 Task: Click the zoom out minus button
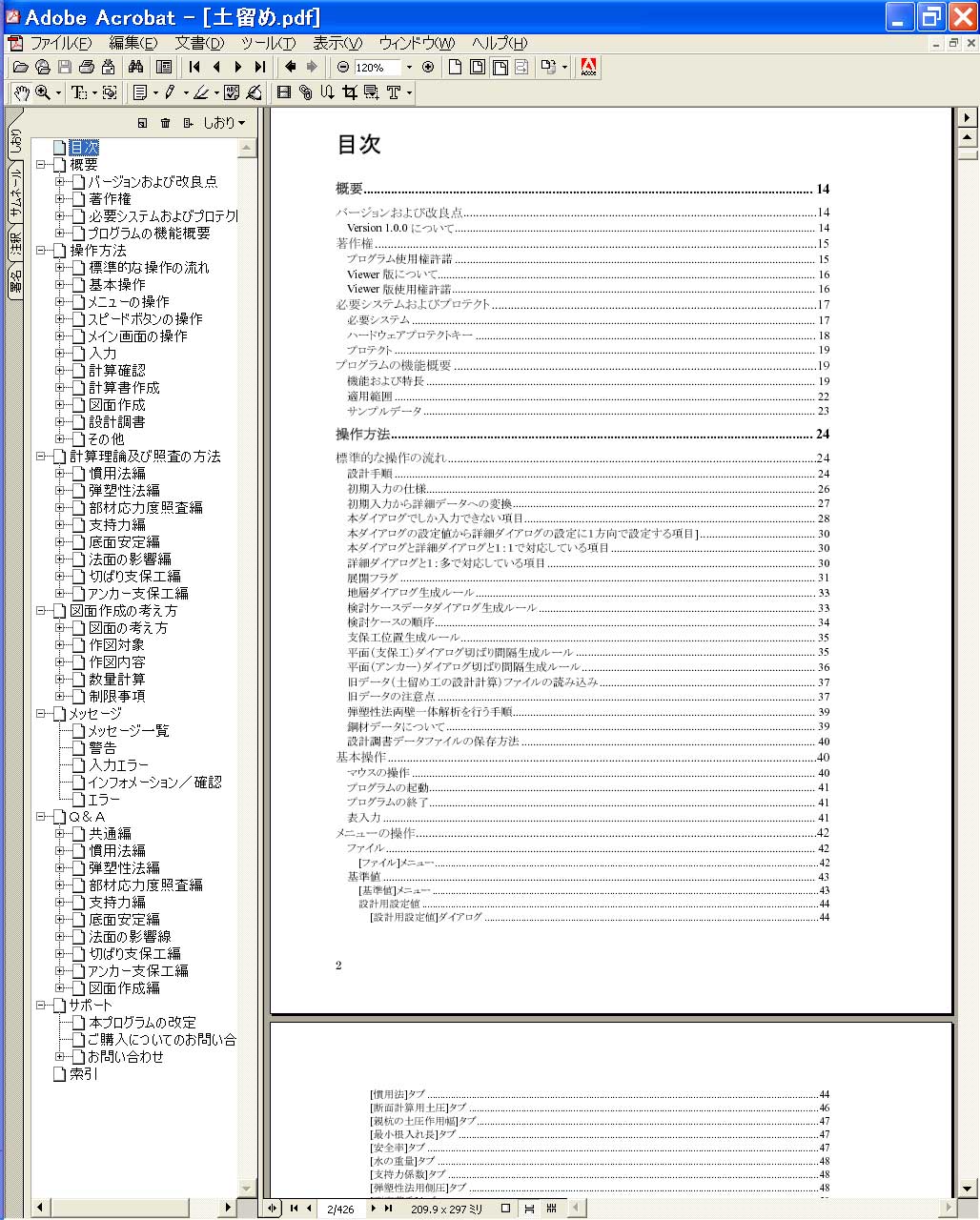[343, 67]
